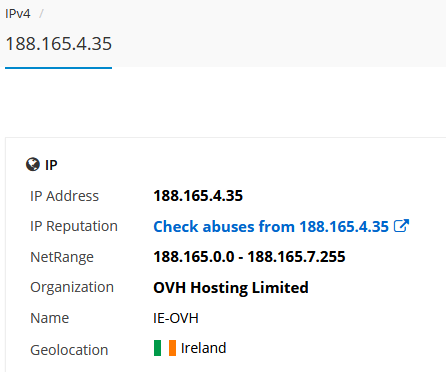Click the IP section heading text
446x372 pixels.
pyautogui.click(x=51, y=165)
